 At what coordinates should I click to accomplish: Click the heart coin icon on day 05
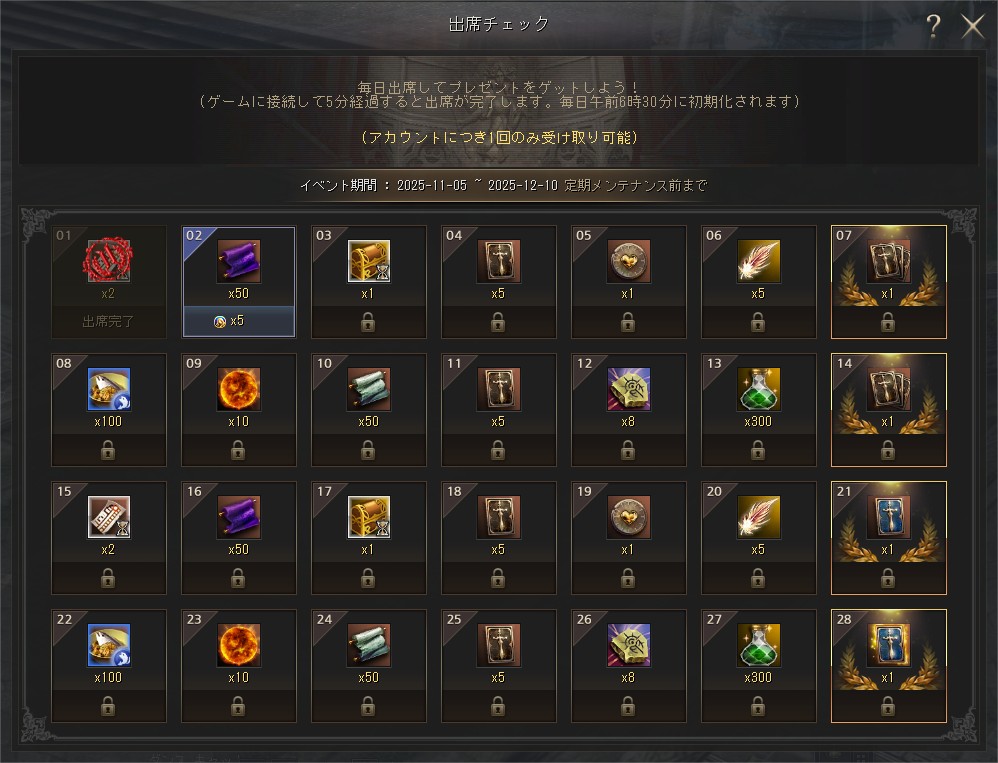tap(628, 261)
